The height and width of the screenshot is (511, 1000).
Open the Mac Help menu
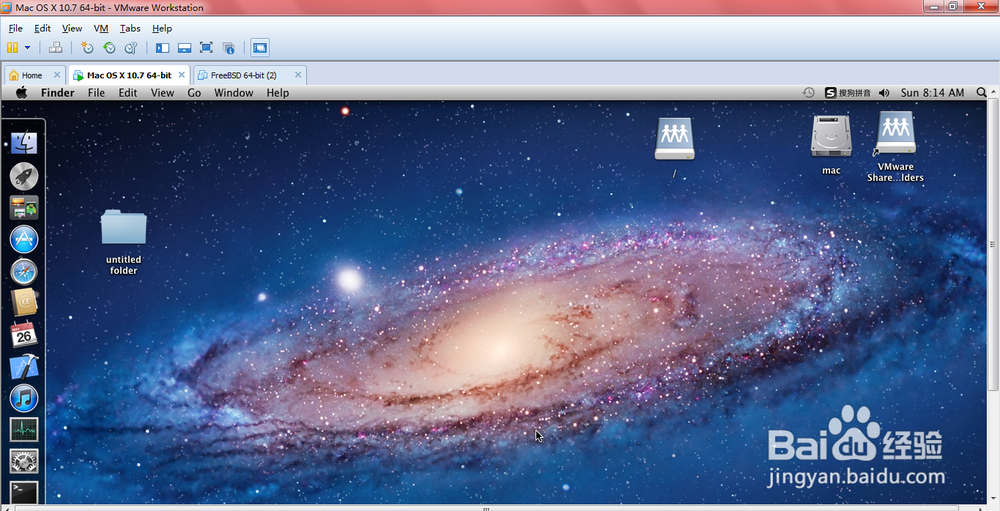(x=277, y=93)
